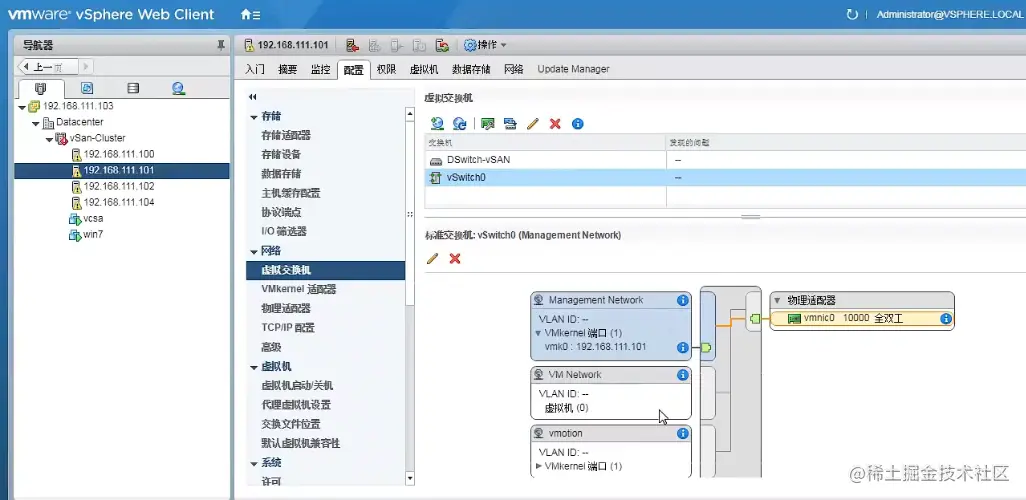The height and width of the screenshot is (500, 1026).
Task: Open the 监控 tab
Action: point(321,69)
